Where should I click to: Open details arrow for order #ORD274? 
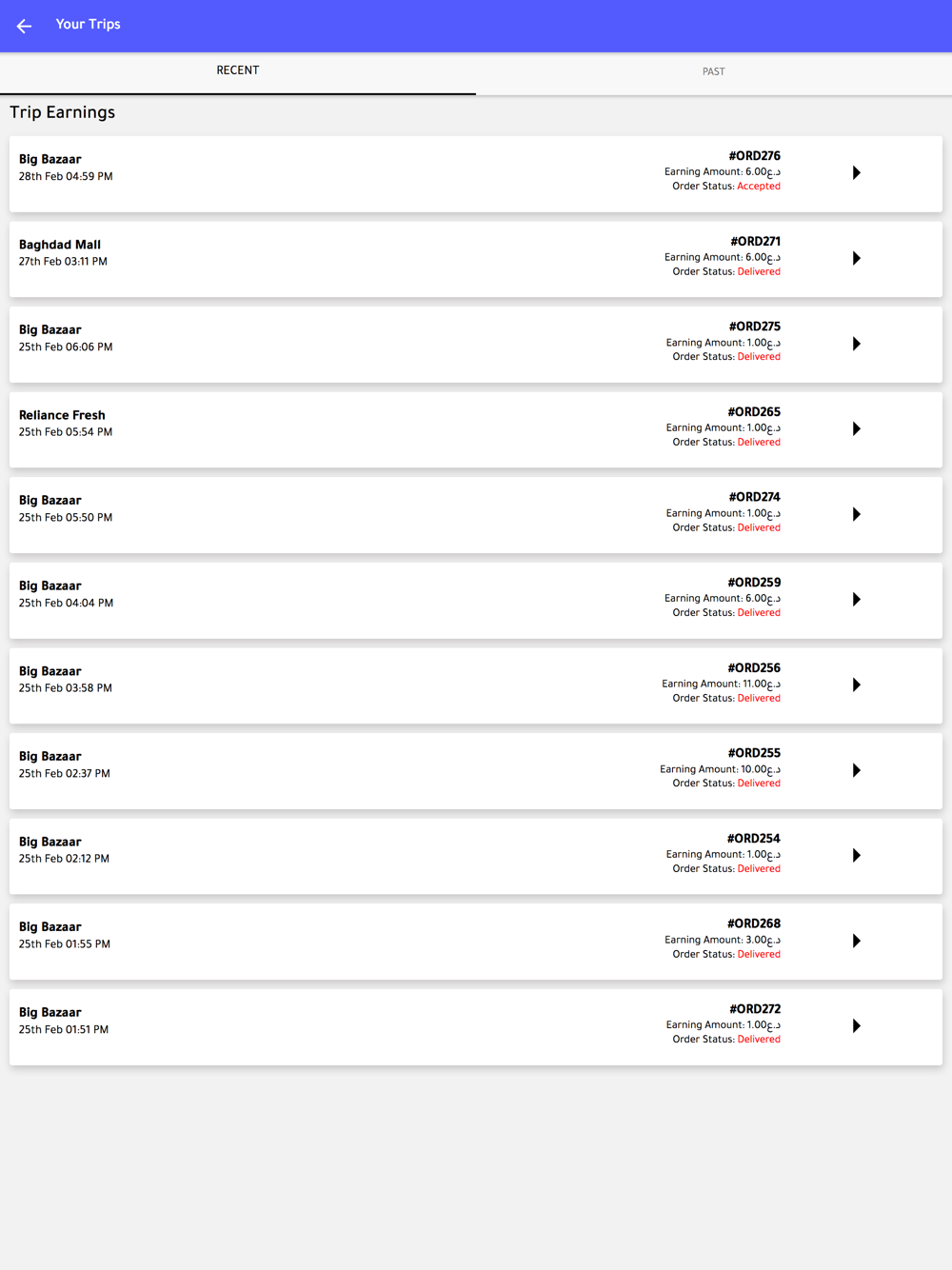click(x=857, y=514)
